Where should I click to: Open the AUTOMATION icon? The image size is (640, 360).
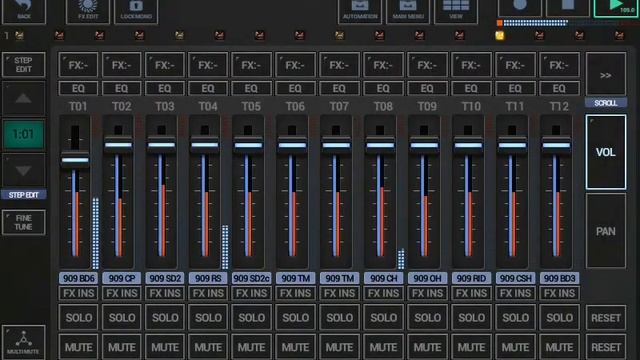pyautogui.click(x=360, y=11)
